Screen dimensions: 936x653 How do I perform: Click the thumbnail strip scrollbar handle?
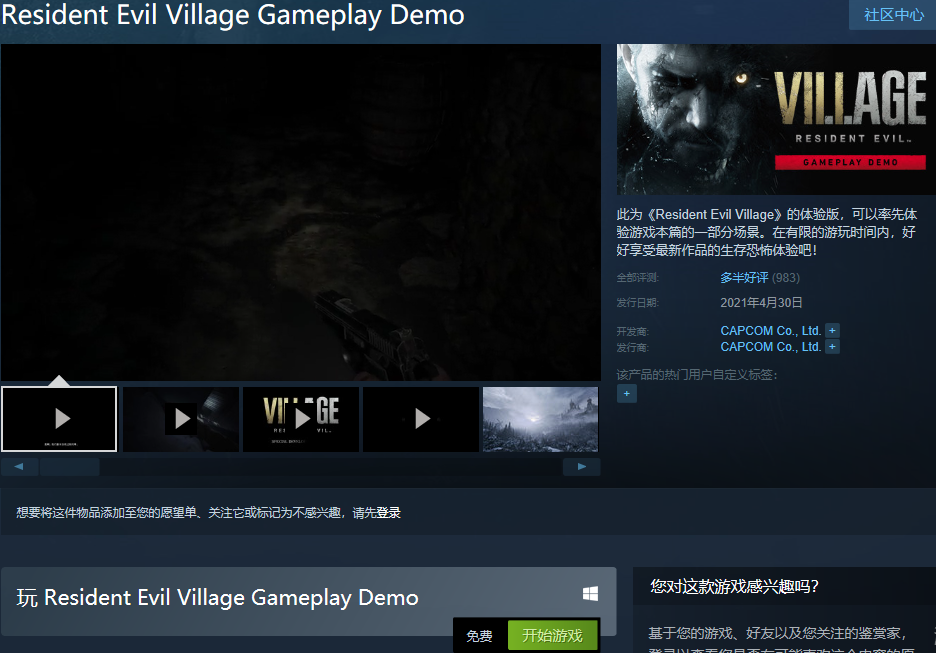click(x=69, y=467)
